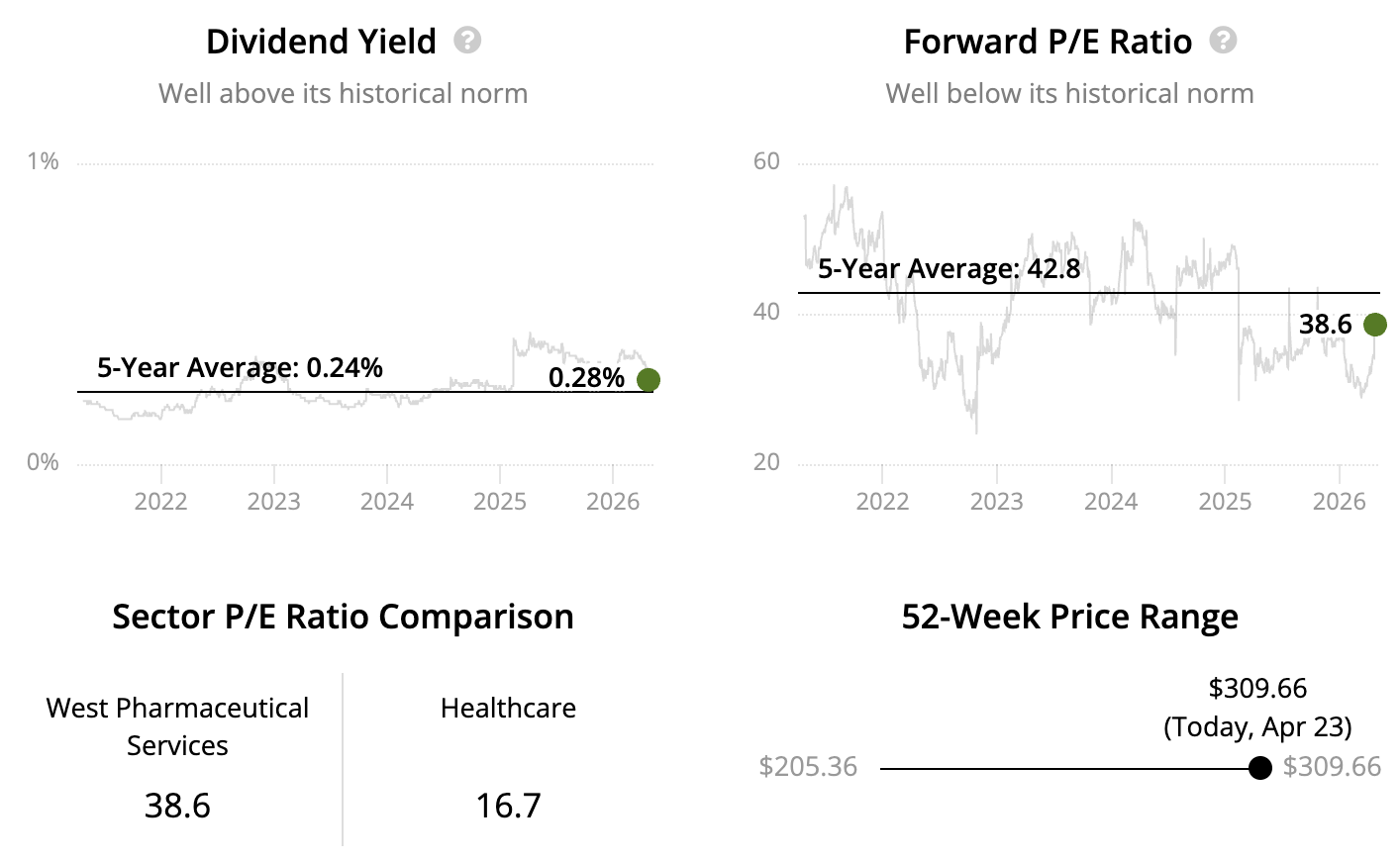
Task: Click the Today, Apr 23 price label
Action: tap(1257, 726)
